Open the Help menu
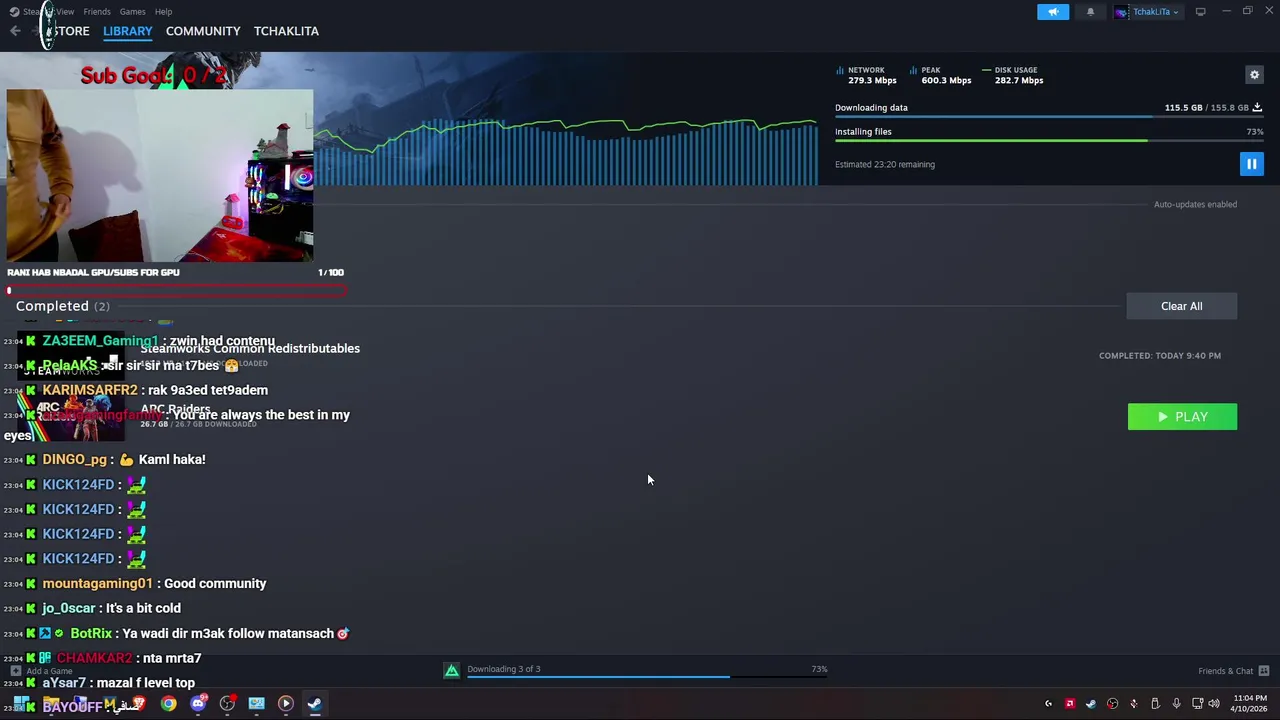This screenshot has width=1280, height=720. pos(163,12)
